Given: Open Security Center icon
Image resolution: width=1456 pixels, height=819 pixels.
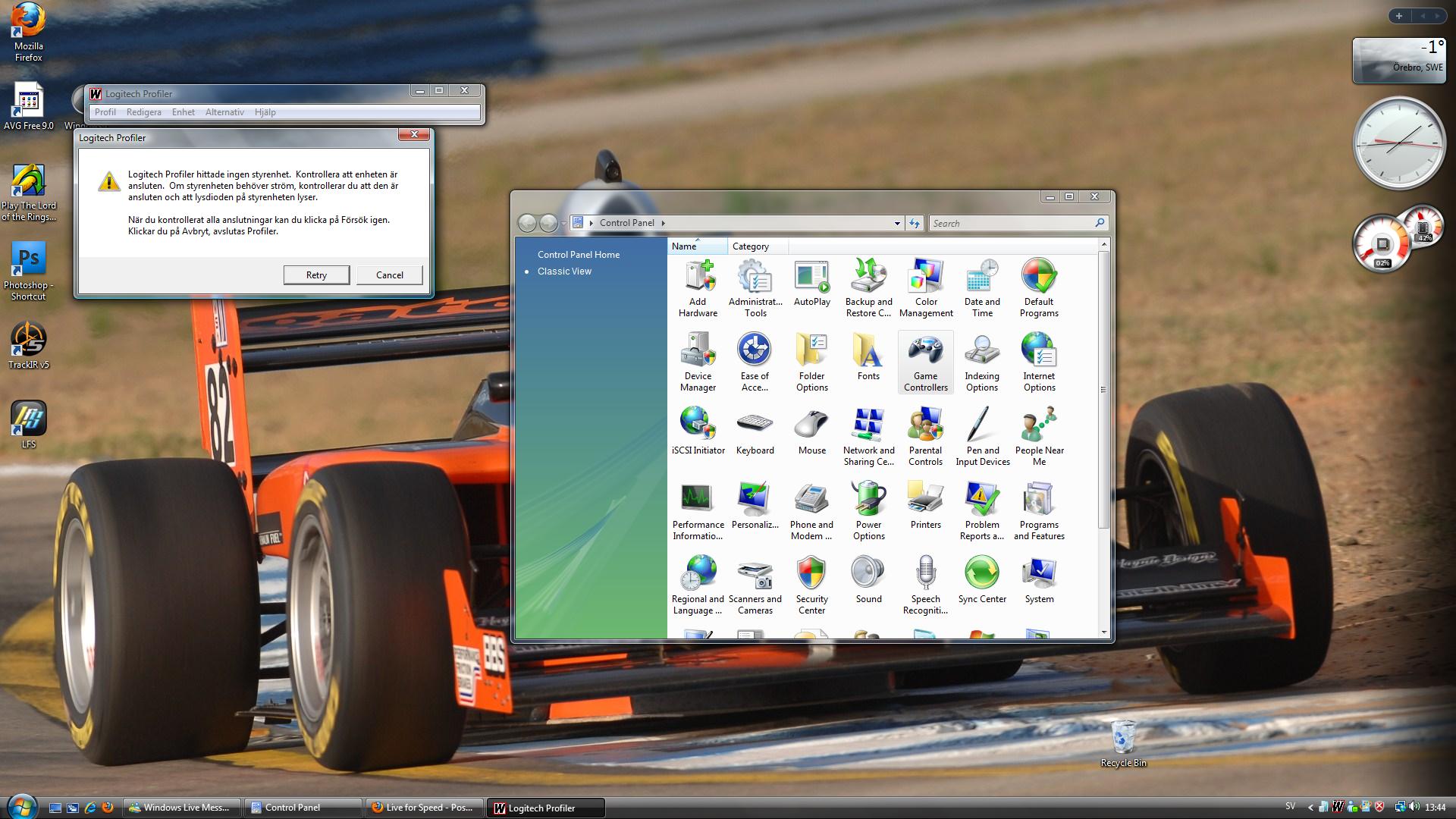Looking at the screenshot, I should click(811, 584).
